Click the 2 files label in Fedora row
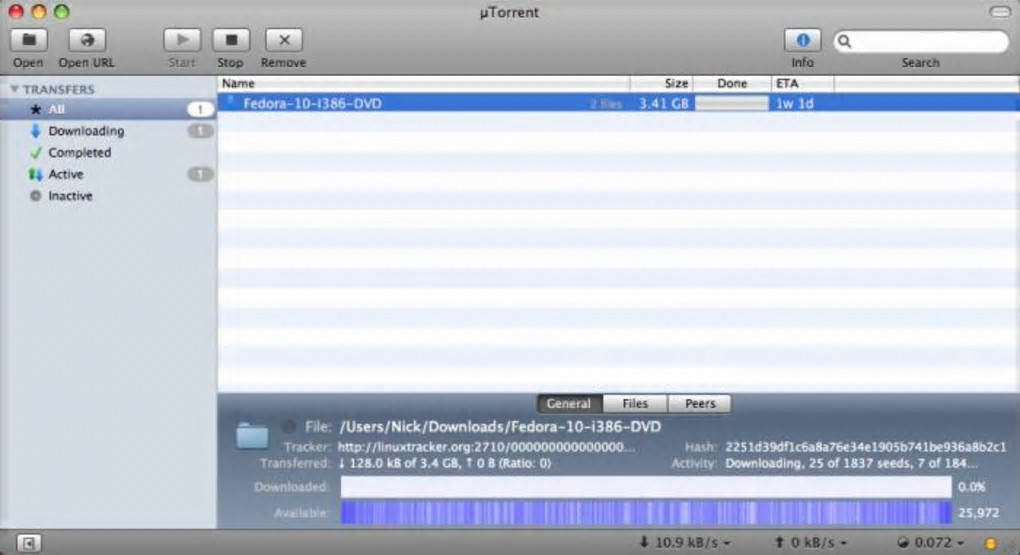 click(x=606, y=104)
